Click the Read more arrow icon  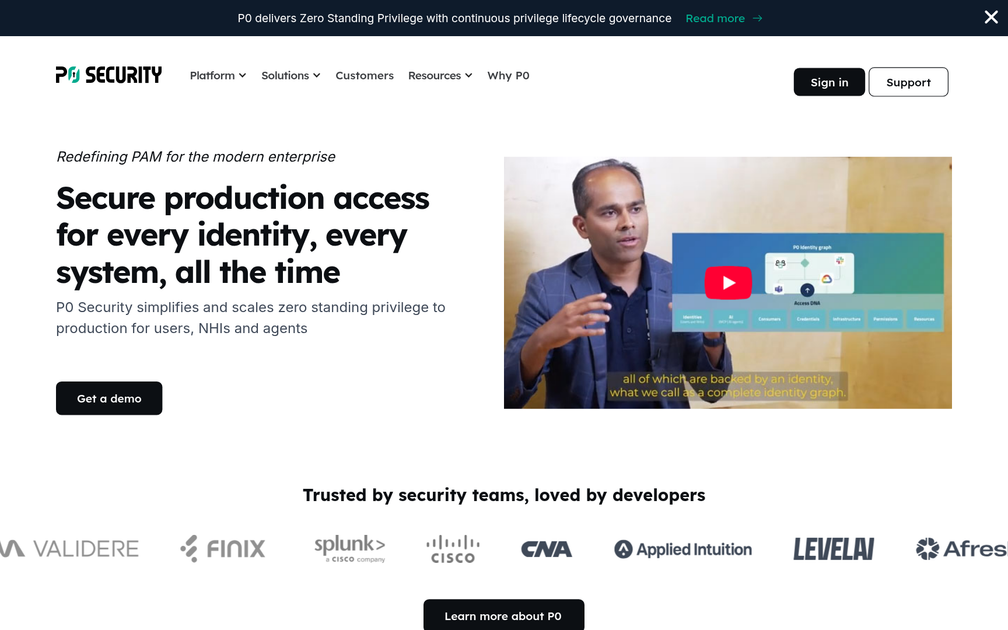[757, 19]
